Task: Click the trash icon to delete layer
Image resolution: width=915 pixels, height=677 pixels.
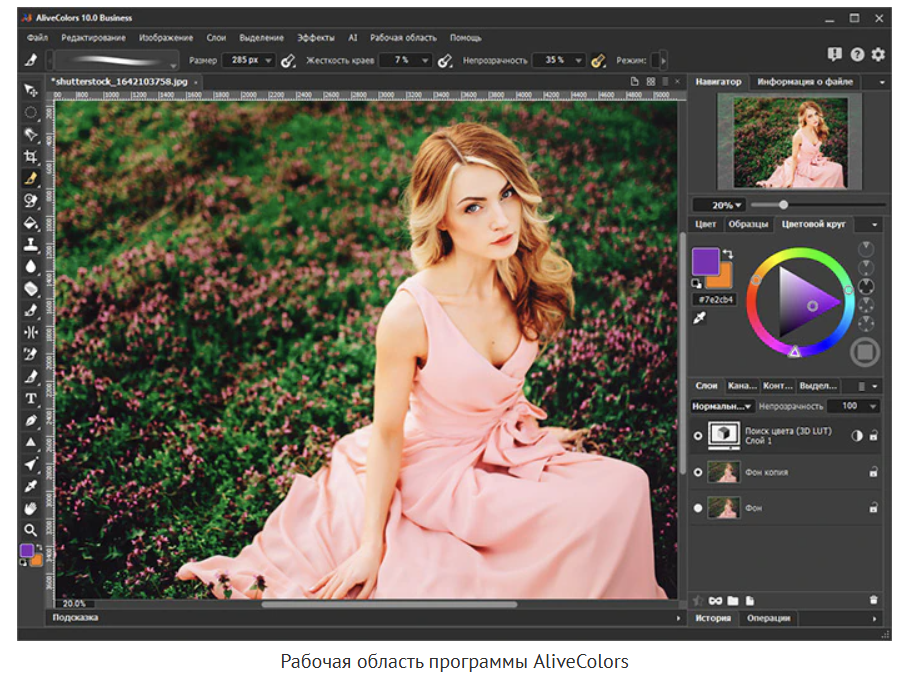Action: [x=874, y=600]
